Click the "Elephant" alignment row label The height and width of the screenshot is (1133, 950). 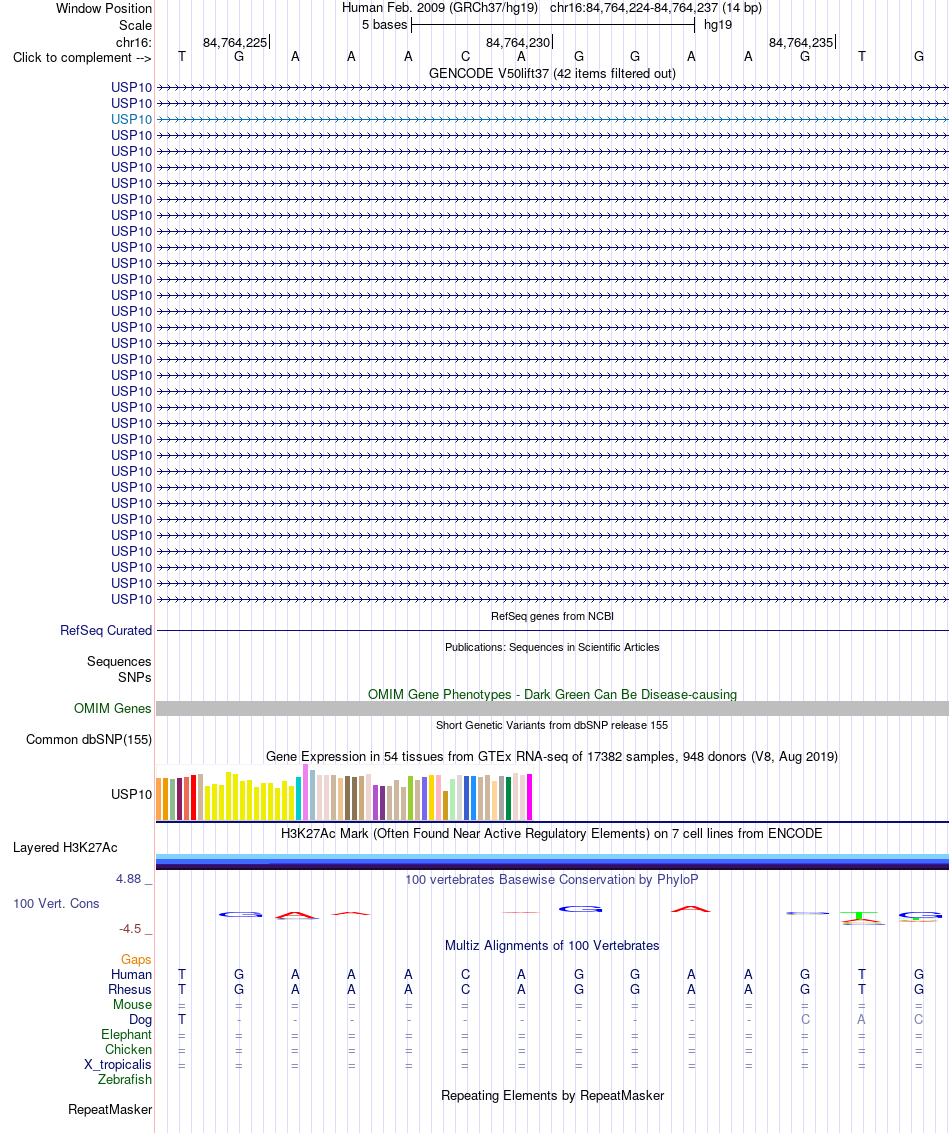126,1035
